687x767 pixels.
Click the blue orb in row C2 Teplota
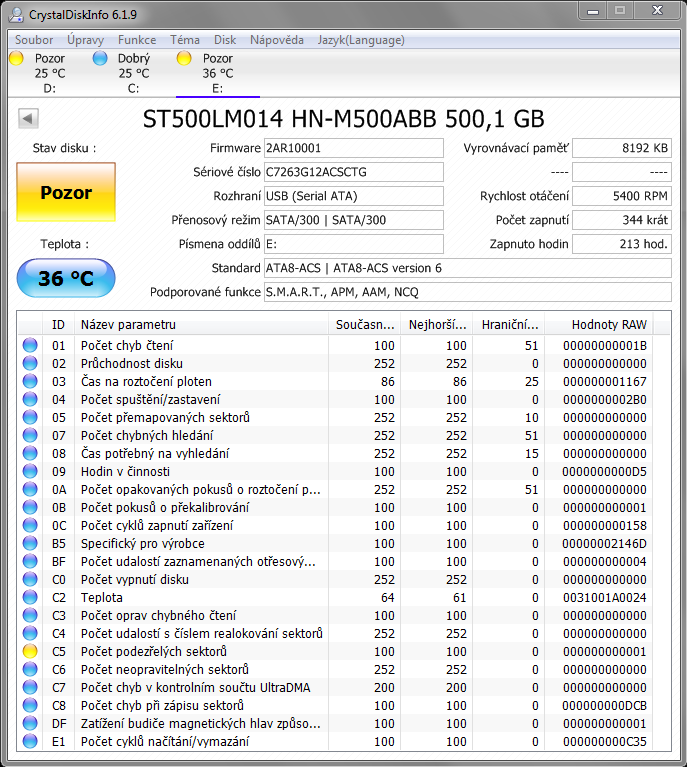click(x=30, y=597)
